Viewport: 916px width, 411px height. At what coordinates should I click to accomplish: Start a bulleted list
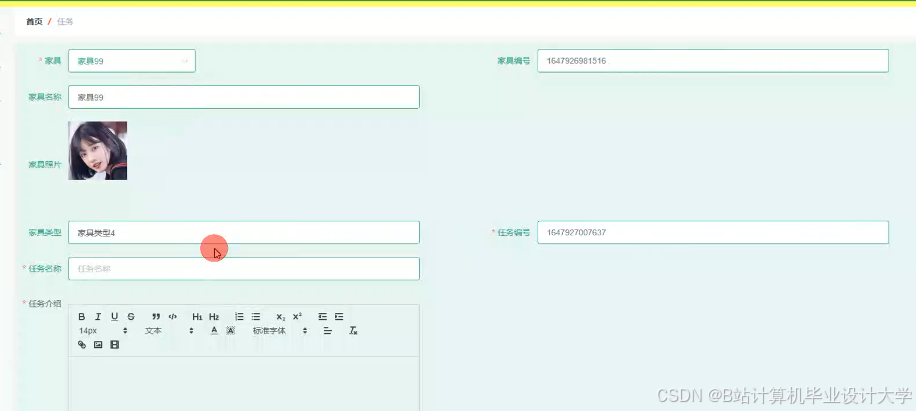pos(256,316)
